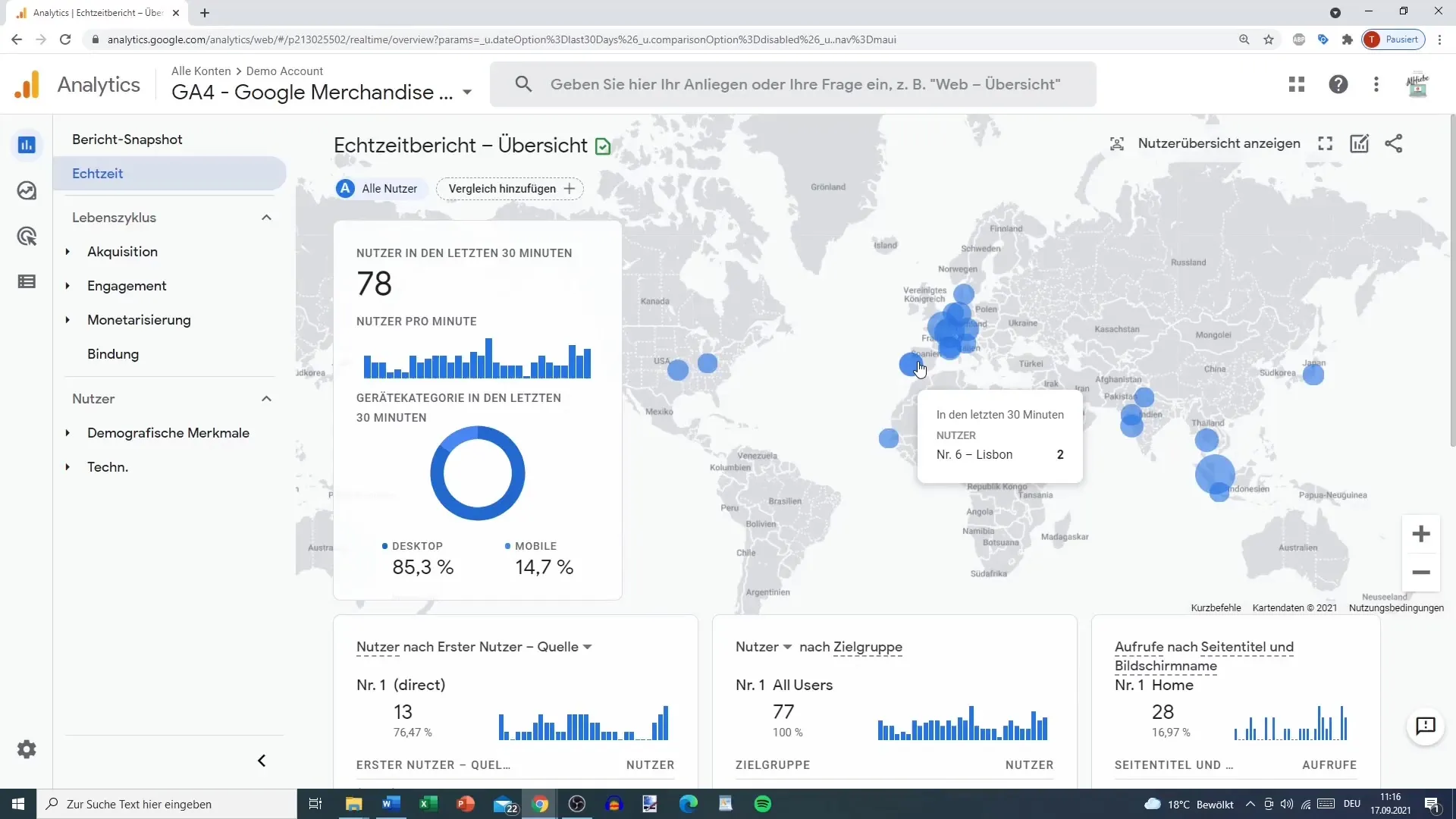The width and height of the screenshot is (1456, 819).
Task: Open the Reports icon in left rail
Action: [x=27, y=145]
